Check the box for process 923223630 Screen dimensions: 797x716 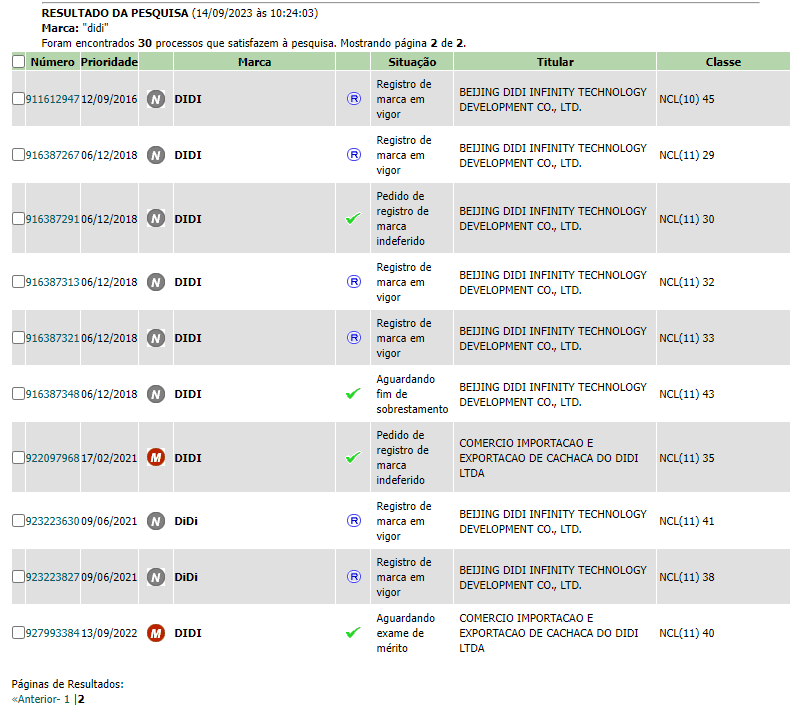[x=18, y=520]
